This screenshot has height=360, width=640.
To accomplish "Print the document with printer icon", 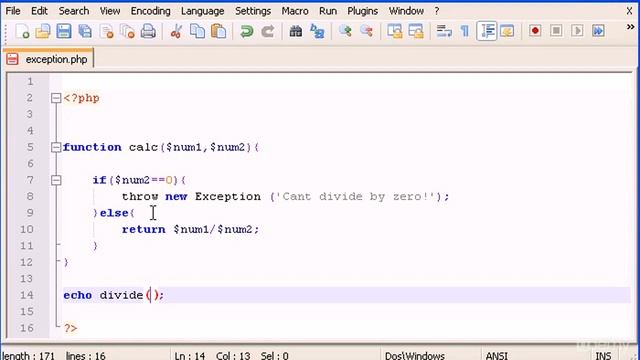I will tap(148, 31).
